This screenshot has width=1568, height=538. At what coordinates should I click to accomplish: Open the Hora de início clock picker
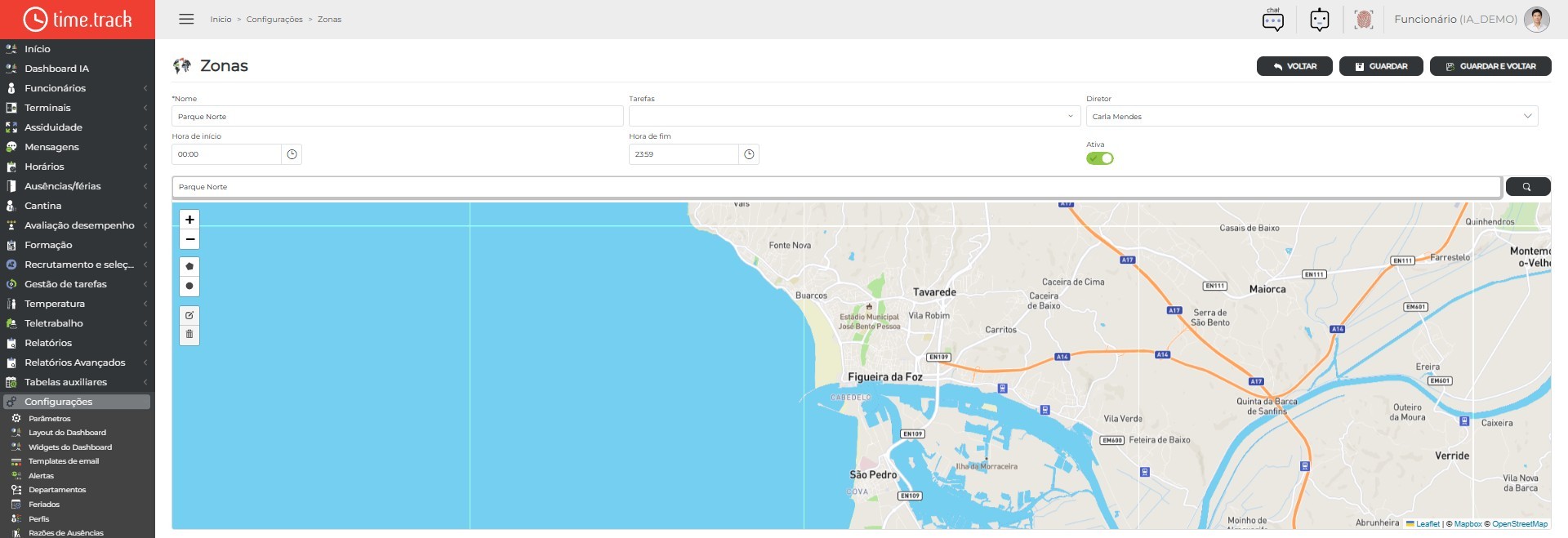coord(292,154)
